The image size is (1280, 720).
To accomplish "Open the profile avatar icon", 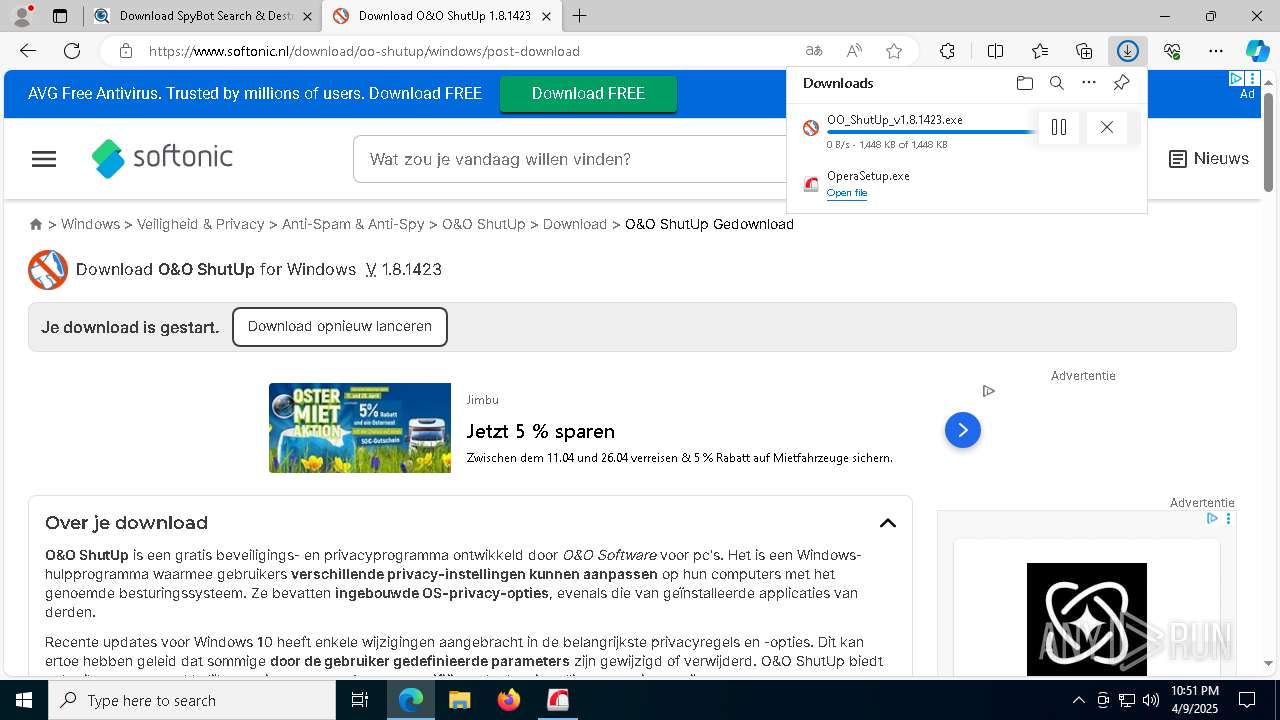I will [22, 16].
